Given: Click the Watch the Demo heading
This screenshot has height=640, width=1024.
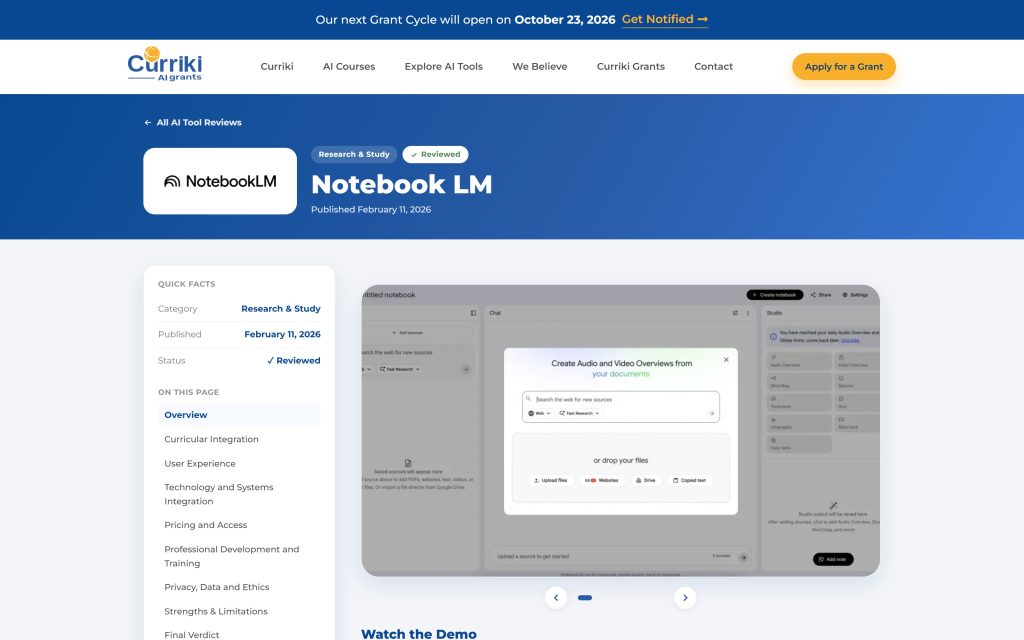Looking at the screenshot, I should coord(419,633).
